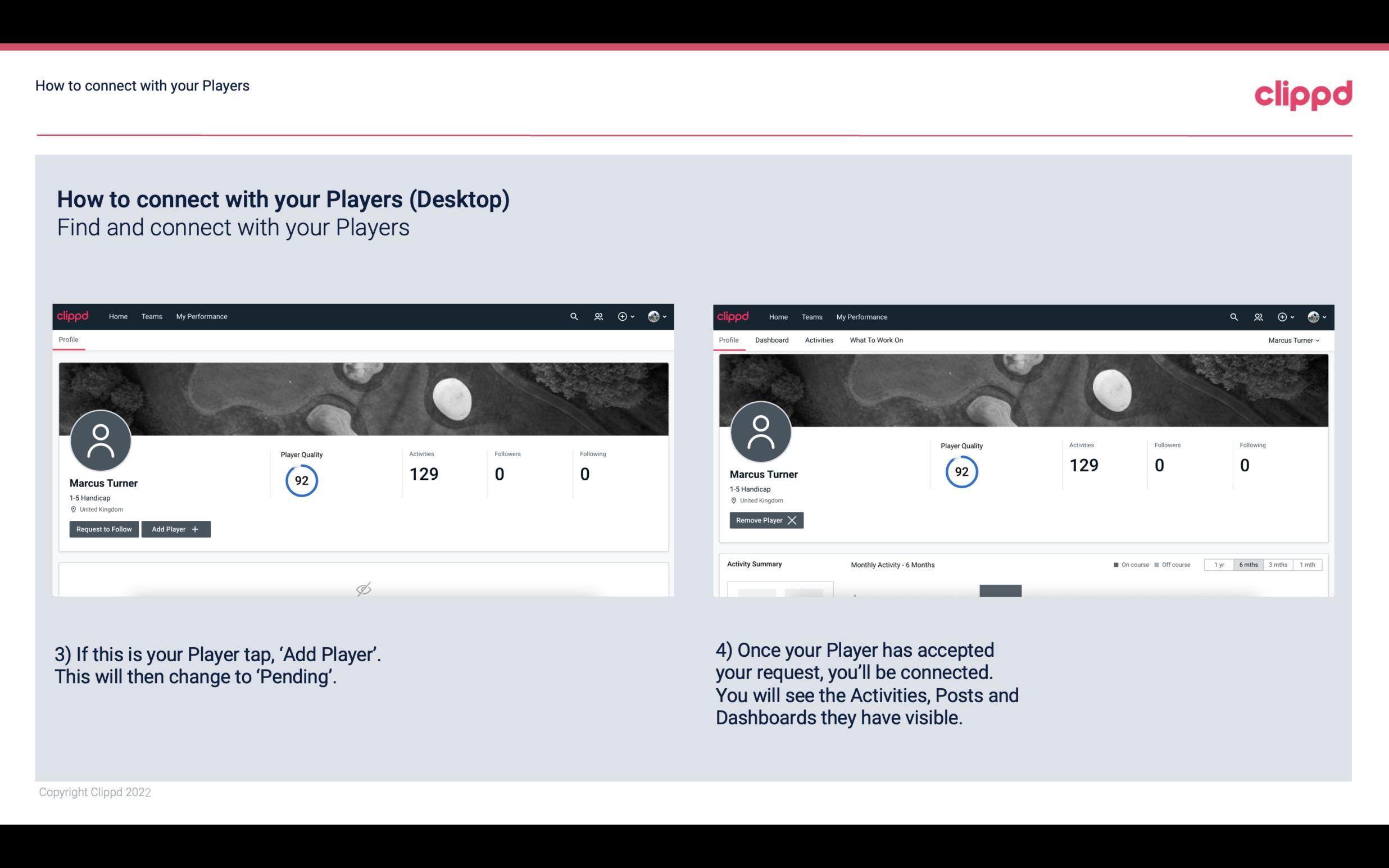The image size is (1389, 868).
Task: Toggle the 'On course' activity visibility
Action: (x=1126, y=564)
